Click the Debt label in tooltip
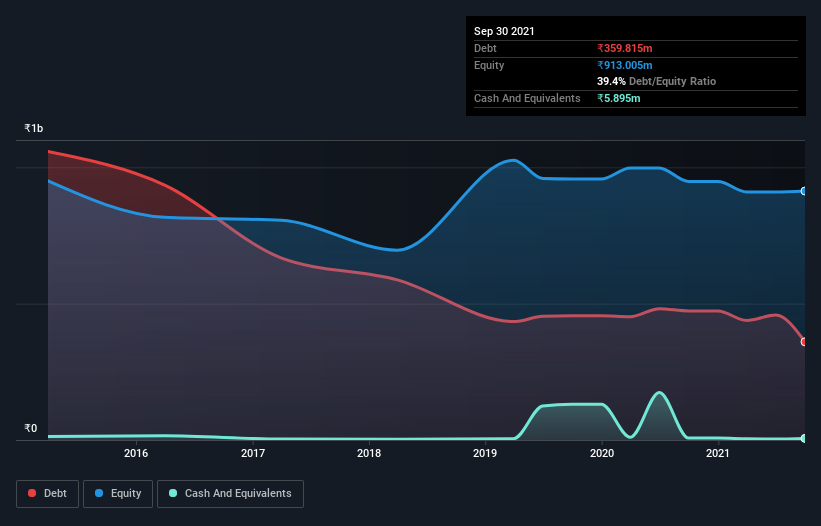 click(x=485, y=48)
